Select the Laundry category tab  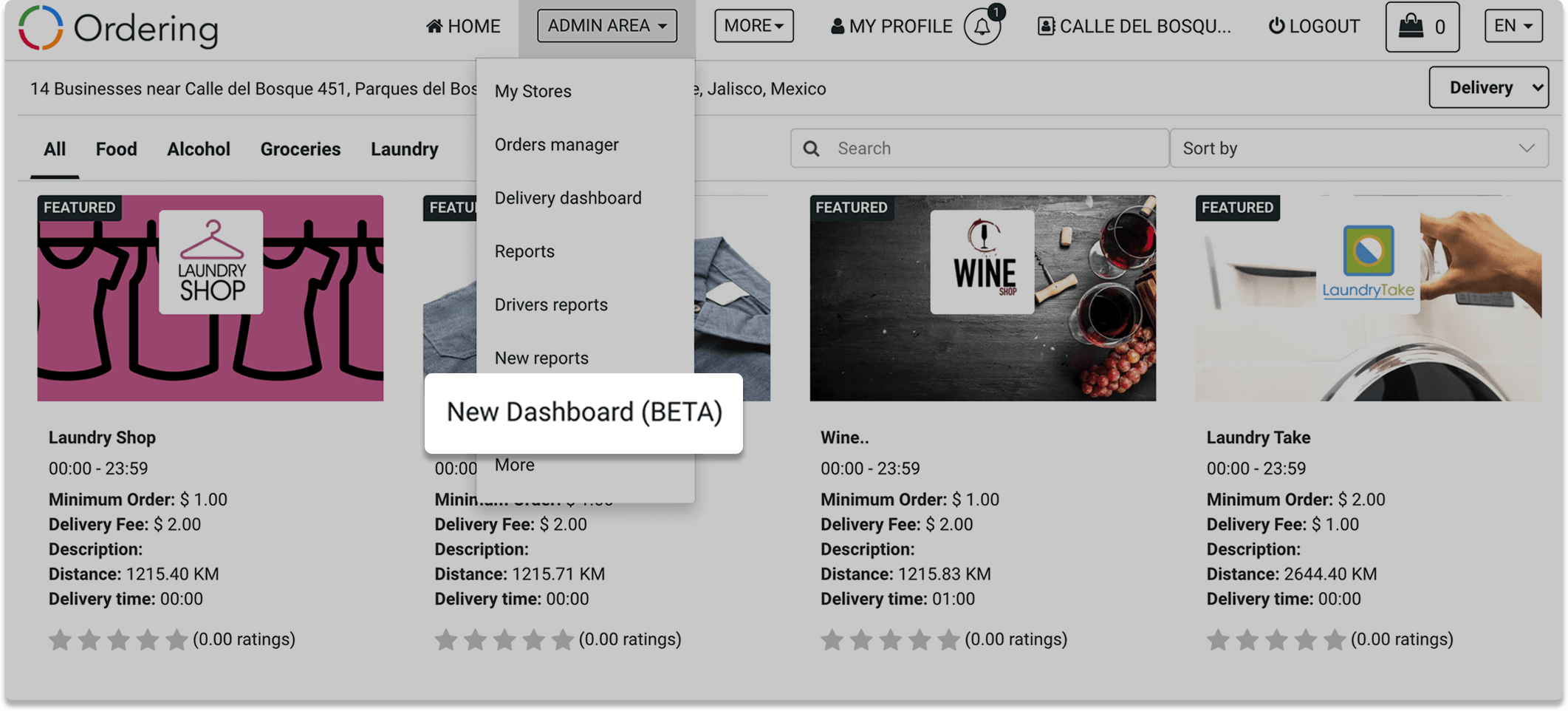(x=405, y=149)
